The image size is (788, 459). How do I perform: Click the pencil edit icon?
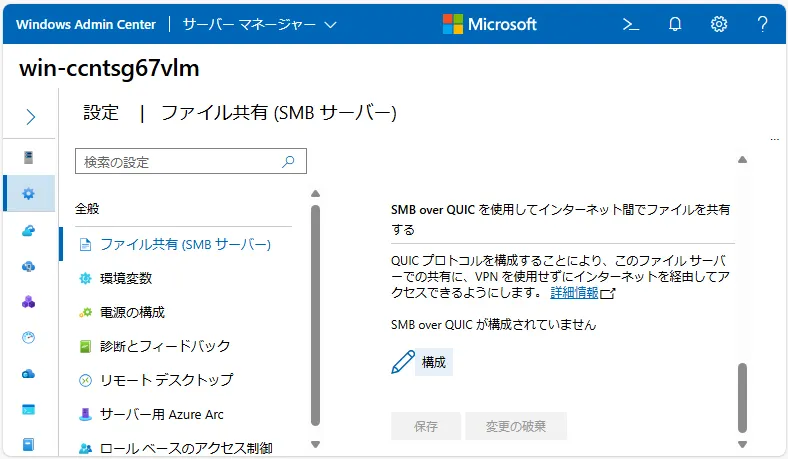[403, 362]
